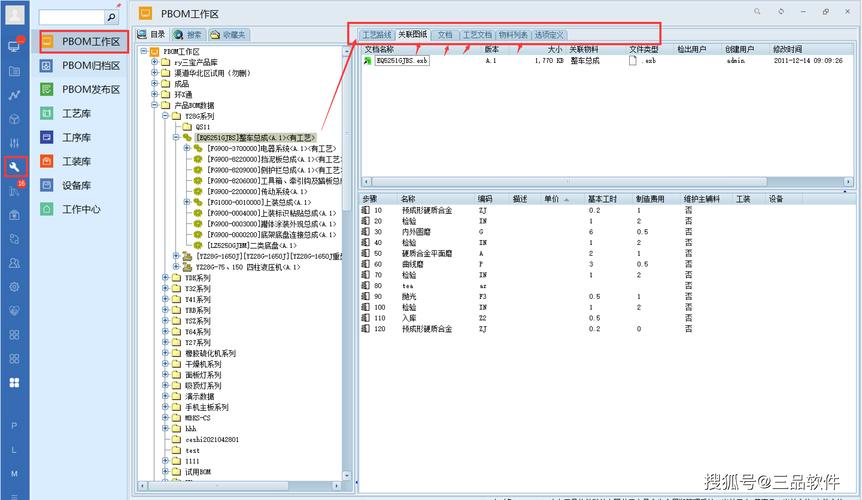862x500 pixels.
Task: Click the refresh icon in title bar
Action: point(781,12)
